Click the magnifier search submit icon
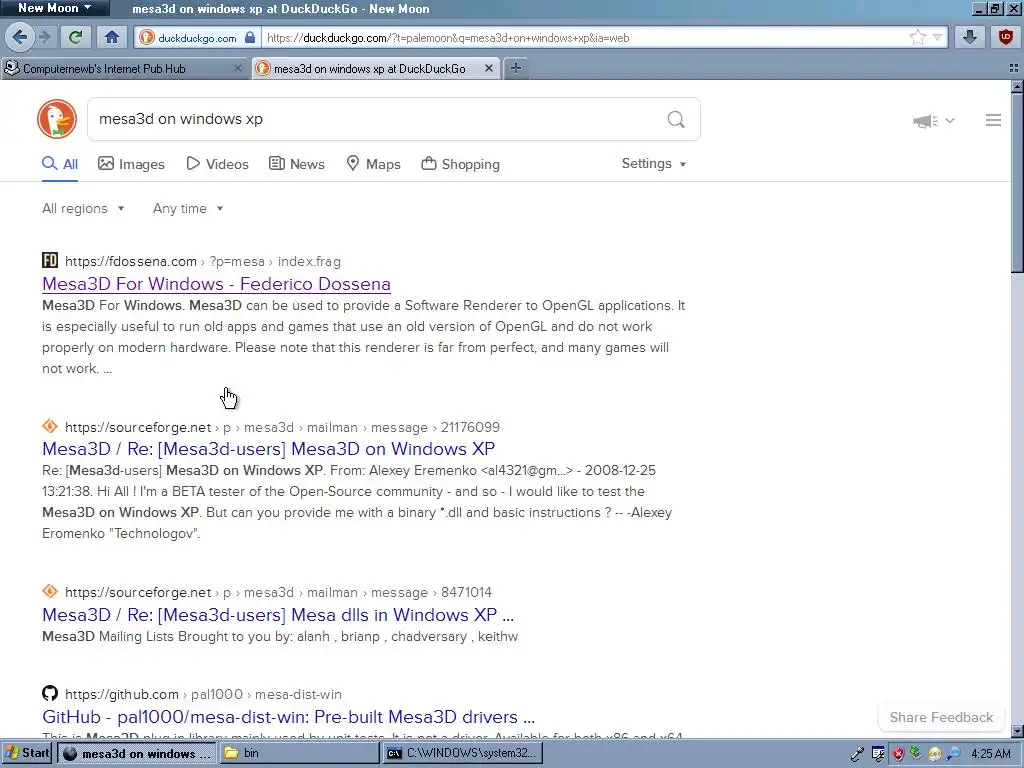This screenshot has width=1024, height=768. 676,120
